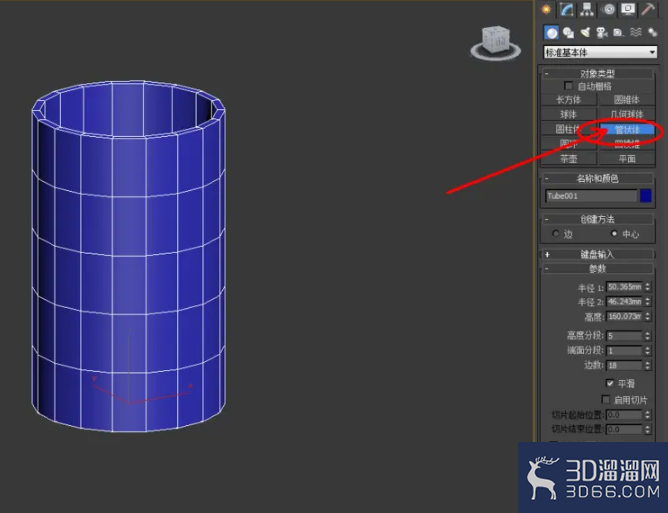Image resolution: width=668 pixels, height=513 pixels.
Task: Click the 球体 sphere button
Action: (569, 114)
